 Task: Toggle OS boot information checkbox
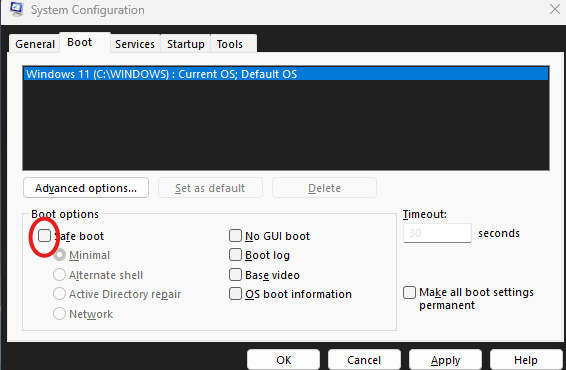(235, 294)
